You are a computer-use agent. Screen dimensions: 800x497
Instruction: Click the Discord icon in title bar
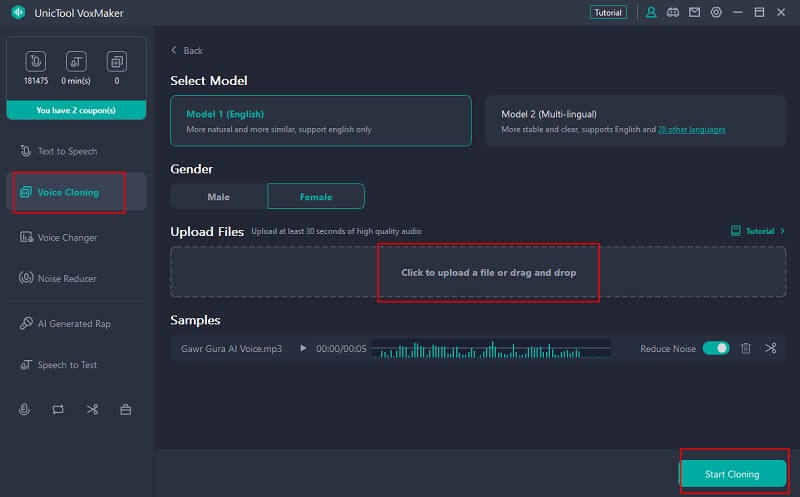pos(673,12)
